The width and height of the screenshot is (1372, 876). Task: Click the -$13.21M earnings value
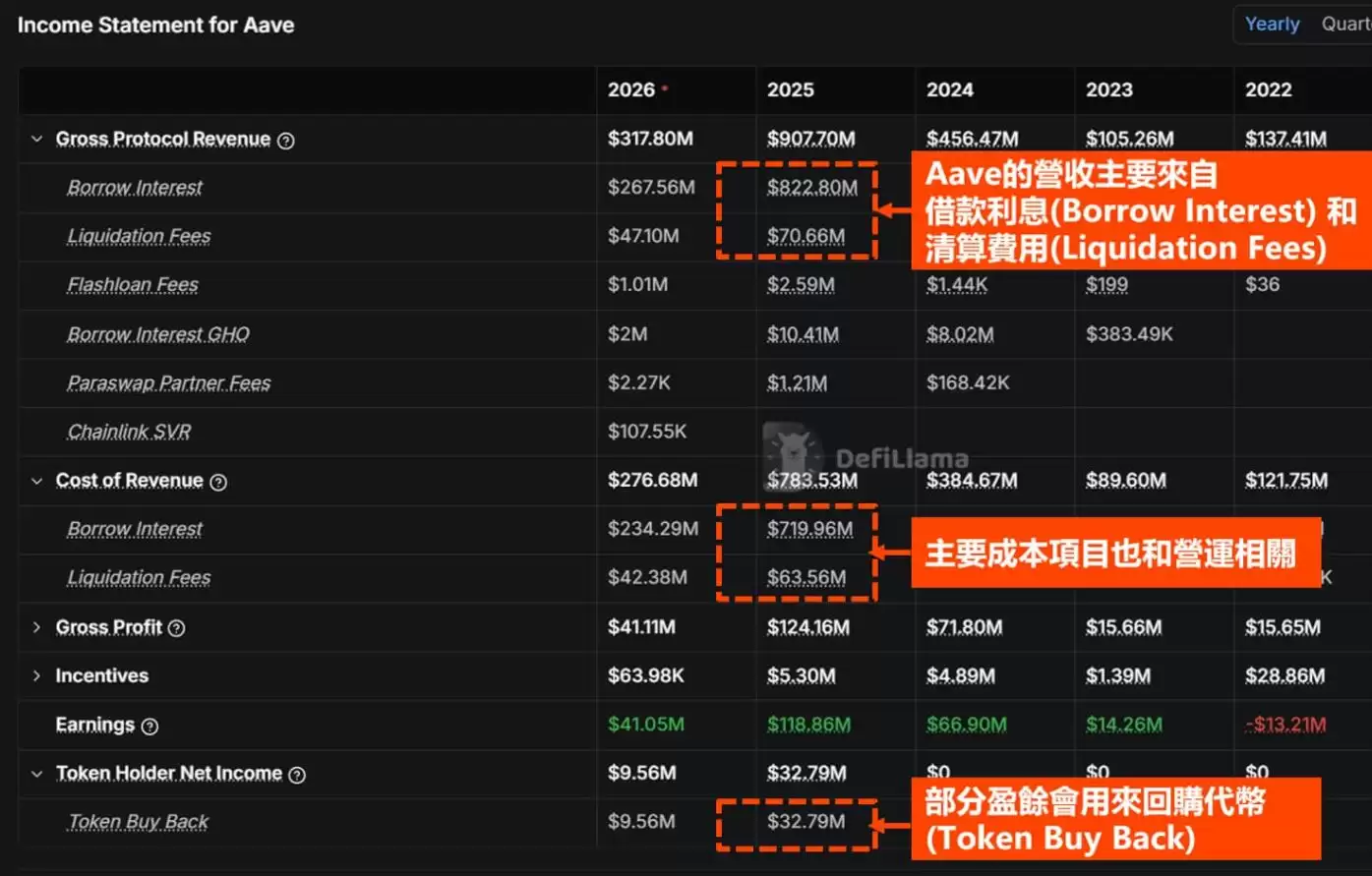[x=1286, y=725]
